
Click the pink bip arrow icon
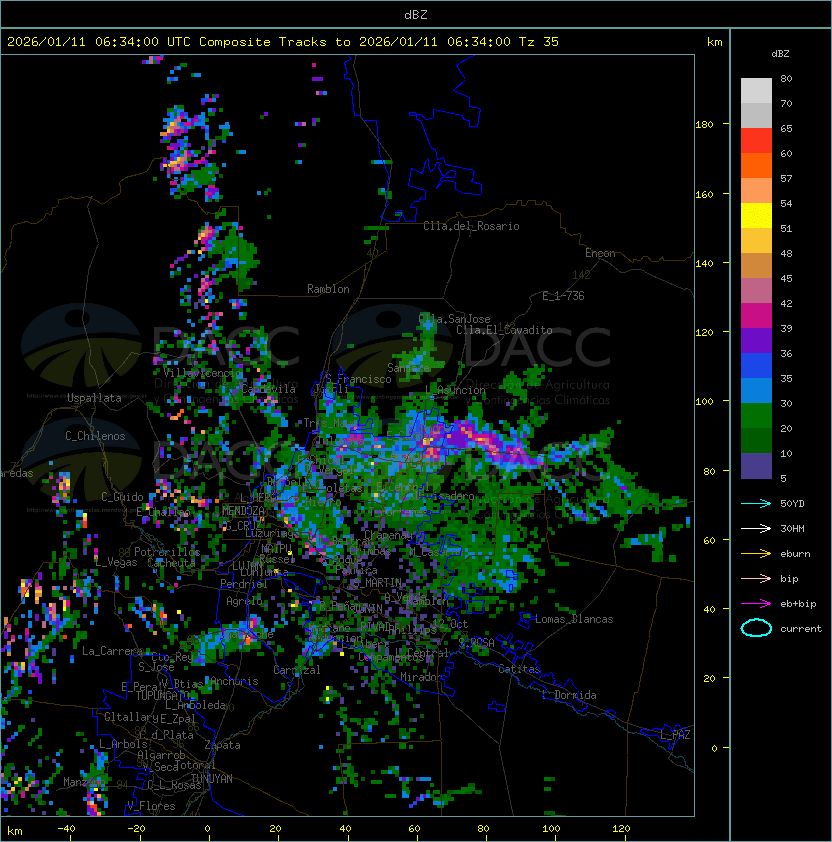coord(756,578)
